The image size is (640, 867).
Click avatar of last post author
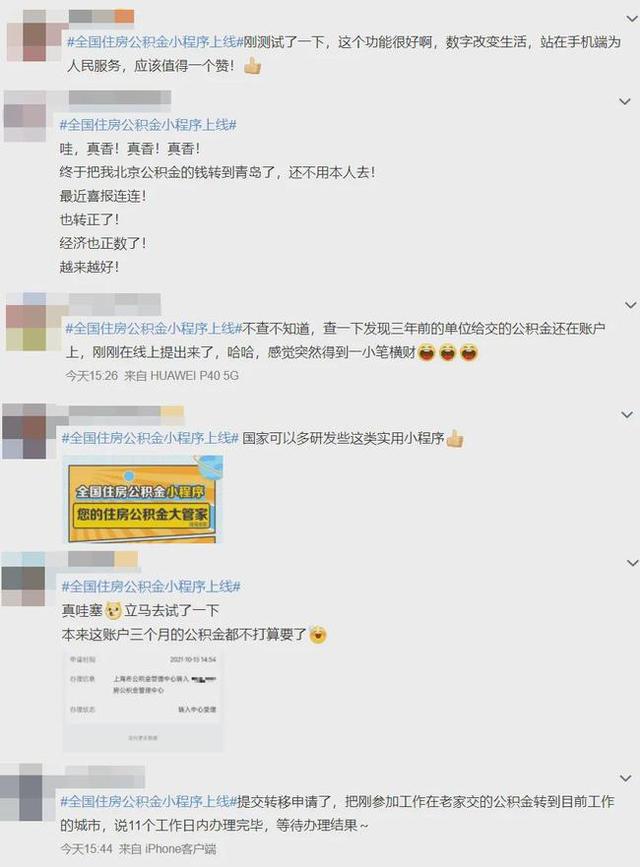[22, 793]
